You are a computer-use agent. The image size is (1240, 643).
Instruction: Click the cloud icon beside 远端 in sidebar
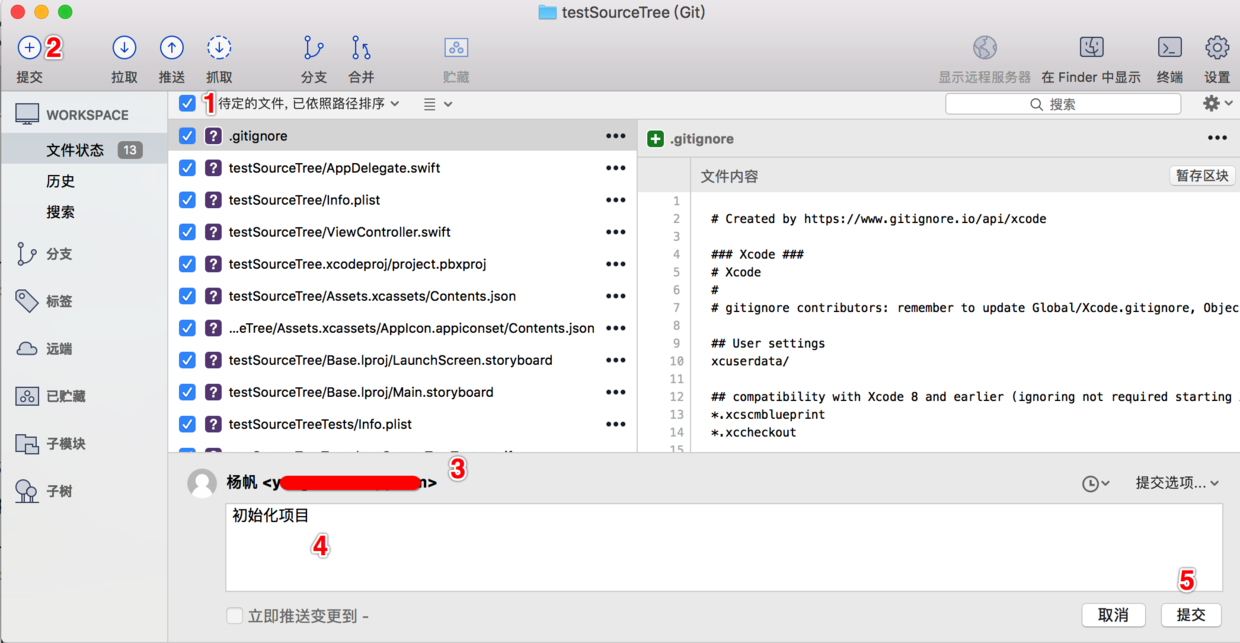tap(27, 349)
